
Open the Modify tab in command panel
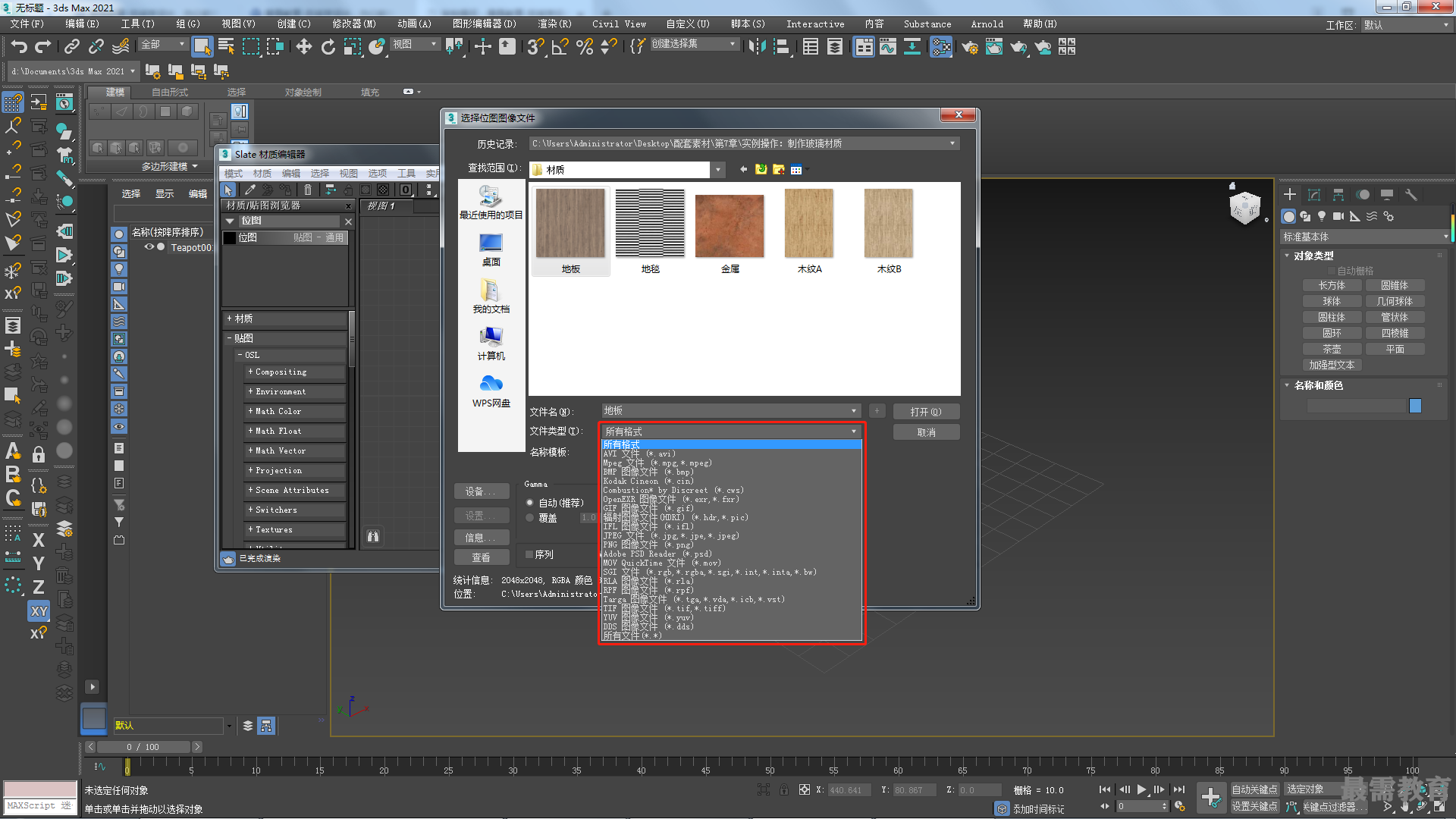coord(1314,195)
